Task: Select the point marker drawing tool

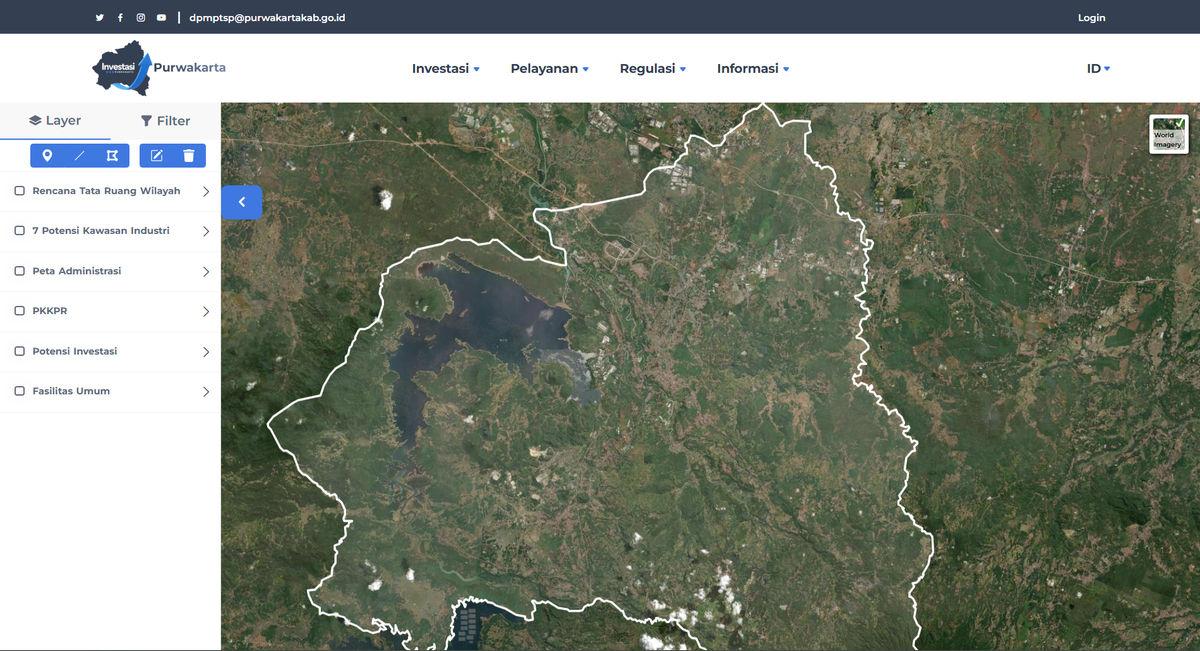Action: pyautogui.click(x=47, y=155)
